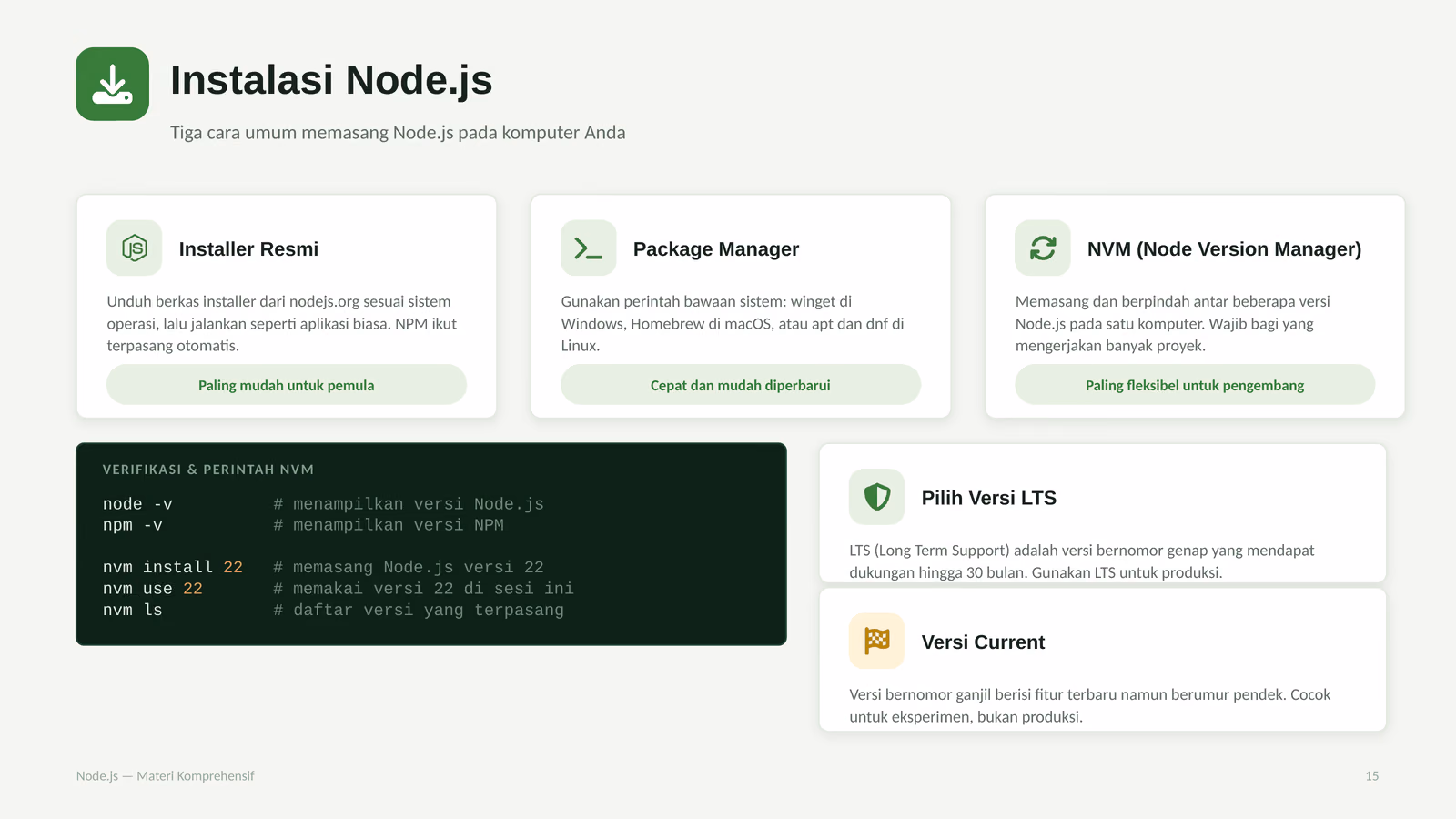Click the 'Versi Current' heading
The height and width of the screenshot is (819, 1456).
click(x=983, y=642)
